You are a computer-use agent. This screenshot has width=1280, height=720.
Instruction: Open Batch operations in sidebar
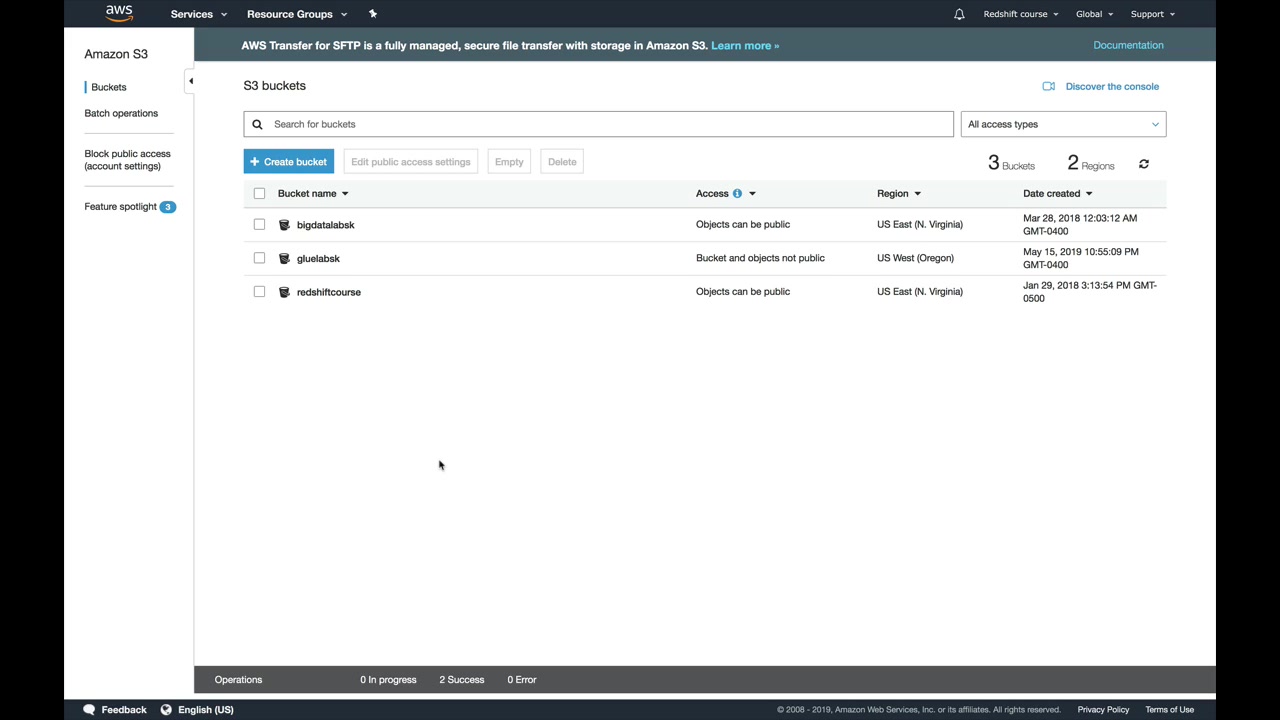[121, 113]
